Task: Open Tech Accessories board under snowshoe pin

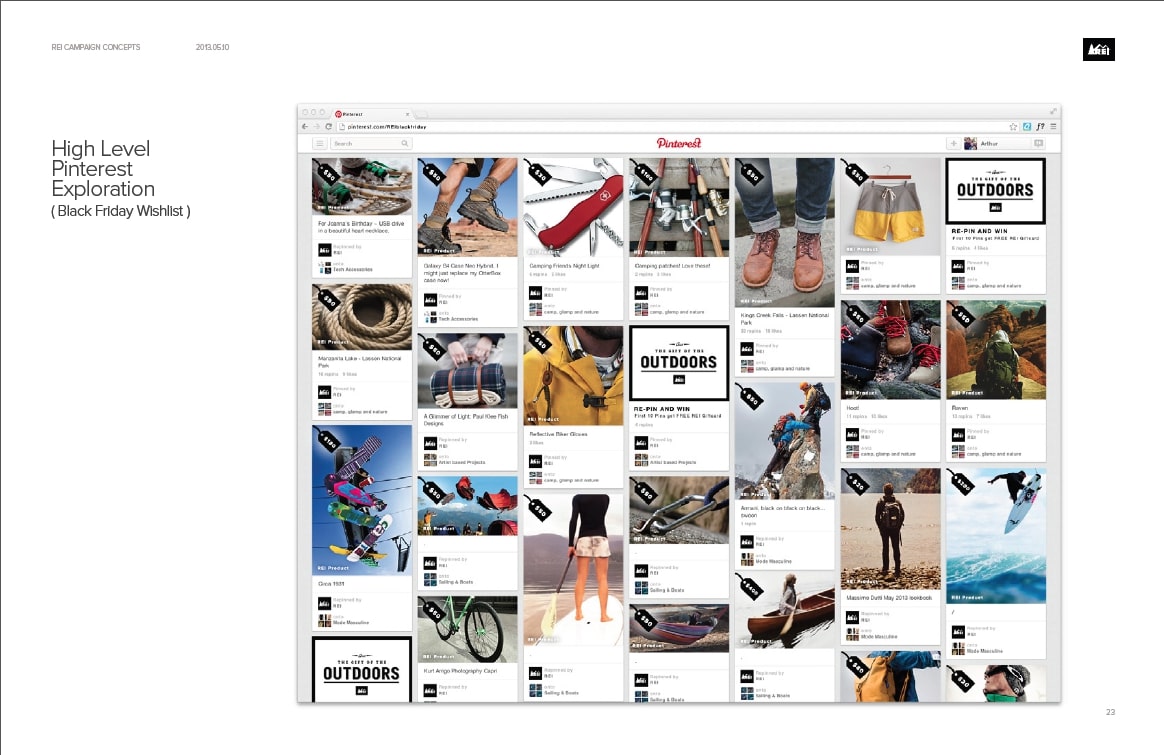Action: click(459, 319)
